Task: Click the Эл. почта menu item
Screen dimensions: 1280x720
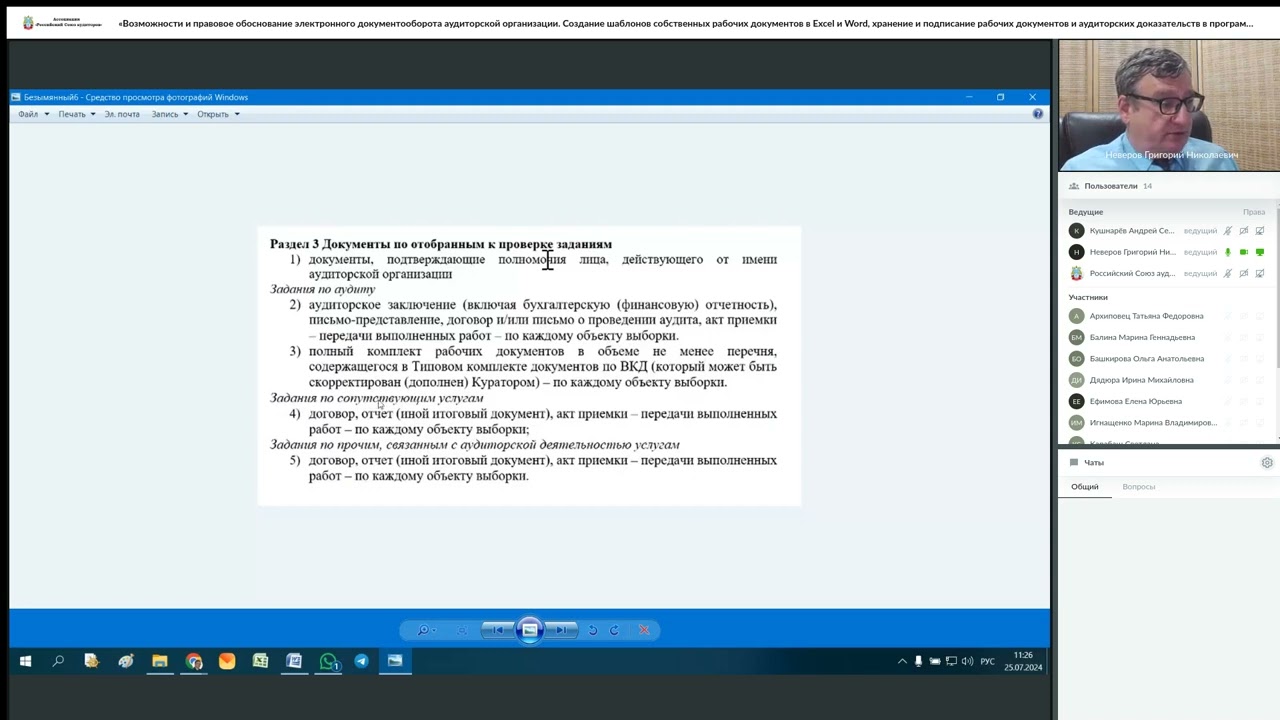Action: tap(122, 114)
